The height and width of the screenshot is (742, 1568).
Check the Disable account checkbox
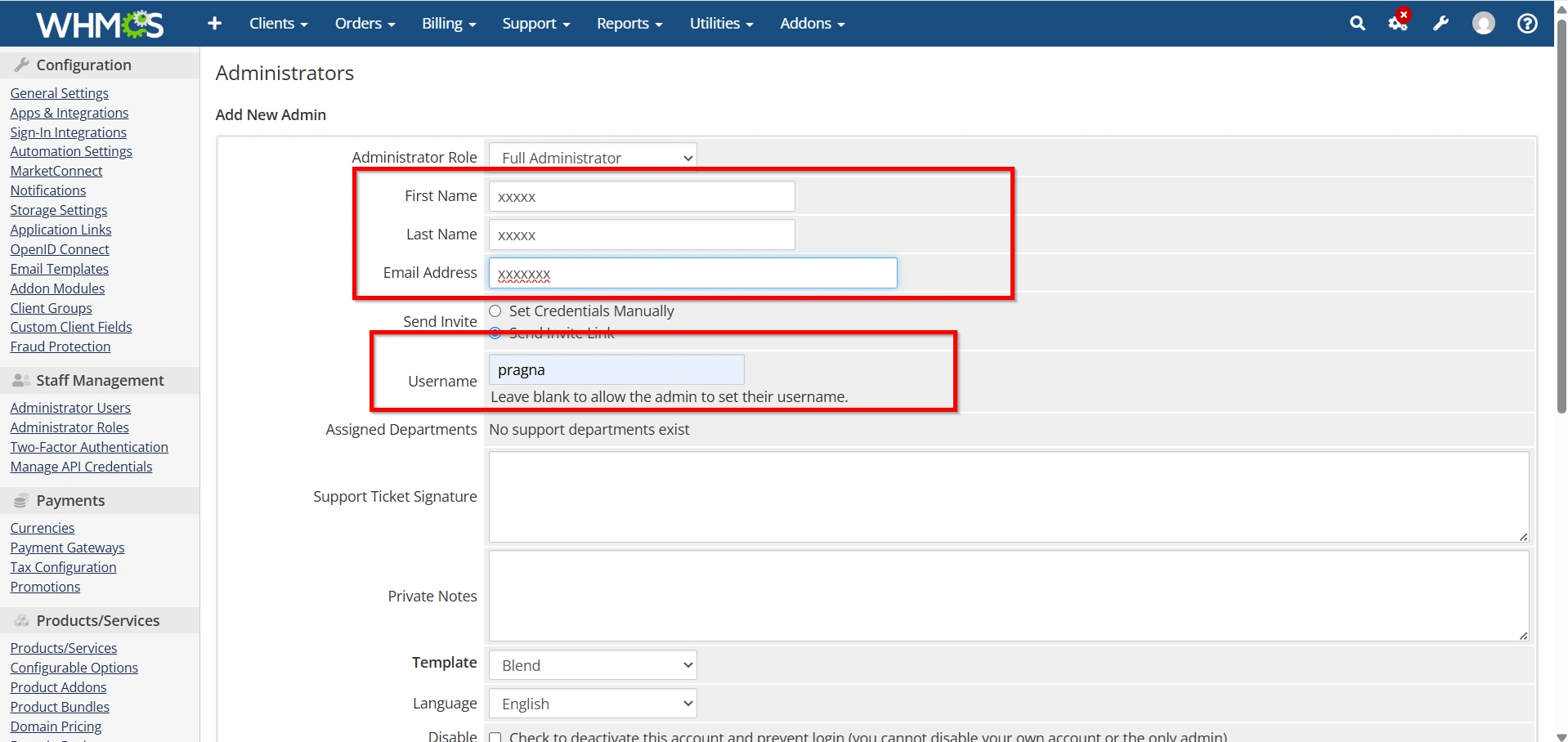(495, 737)
